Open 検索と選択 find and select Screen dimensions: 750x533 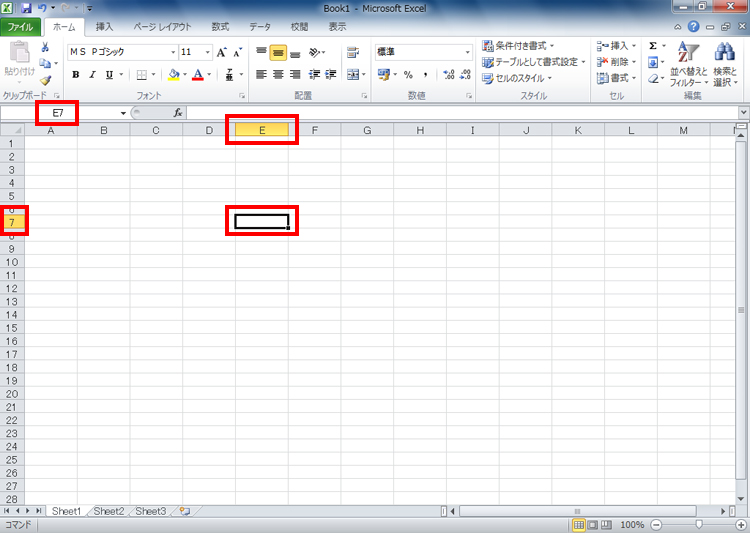(725, 64)
